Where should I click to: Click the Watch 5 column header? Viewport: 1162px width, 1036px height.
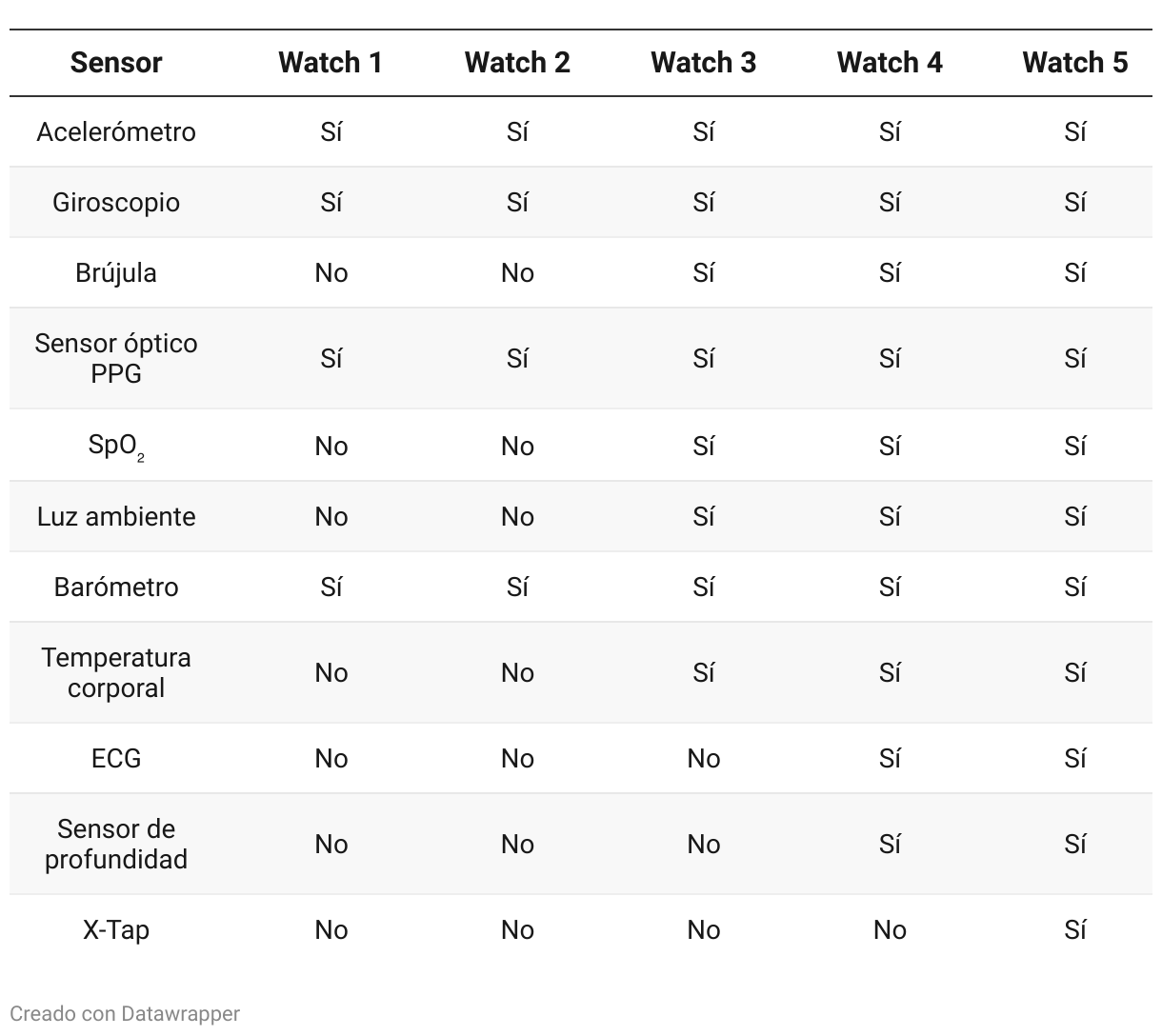[1074, 63]
